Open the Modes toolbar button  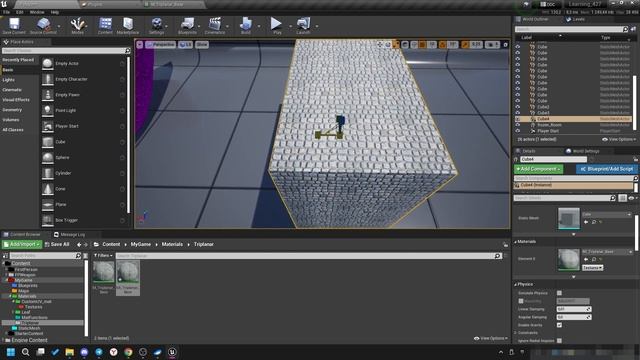click(x=78, y=26)
